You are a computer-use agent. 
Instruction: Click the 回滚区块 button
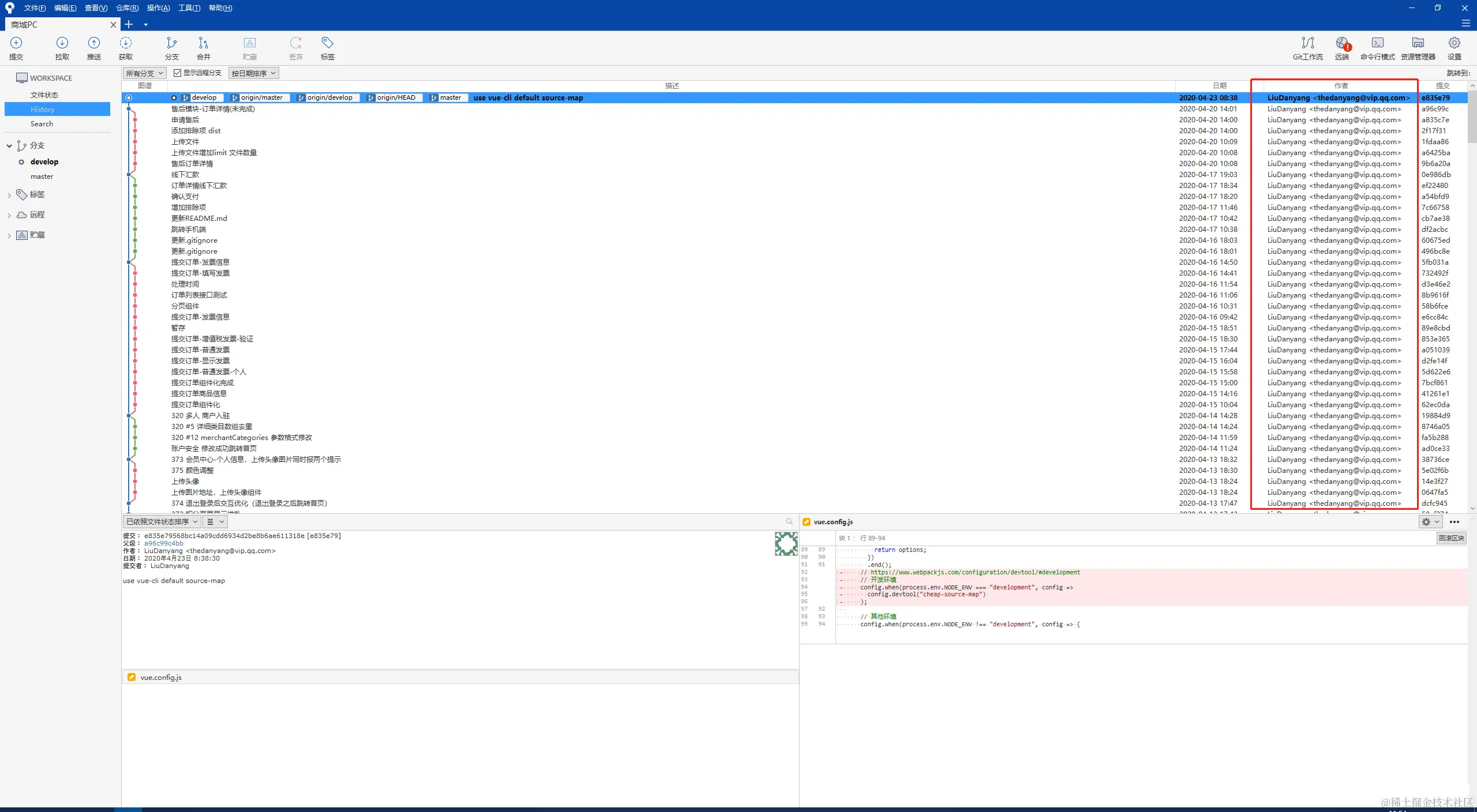[1451, 538]
